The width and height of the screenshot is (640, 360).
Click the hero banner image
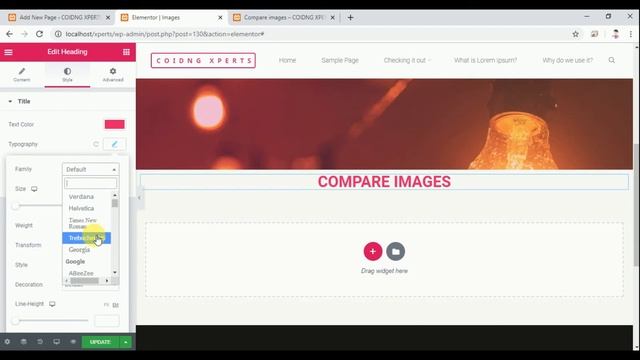tap(384, 124)
